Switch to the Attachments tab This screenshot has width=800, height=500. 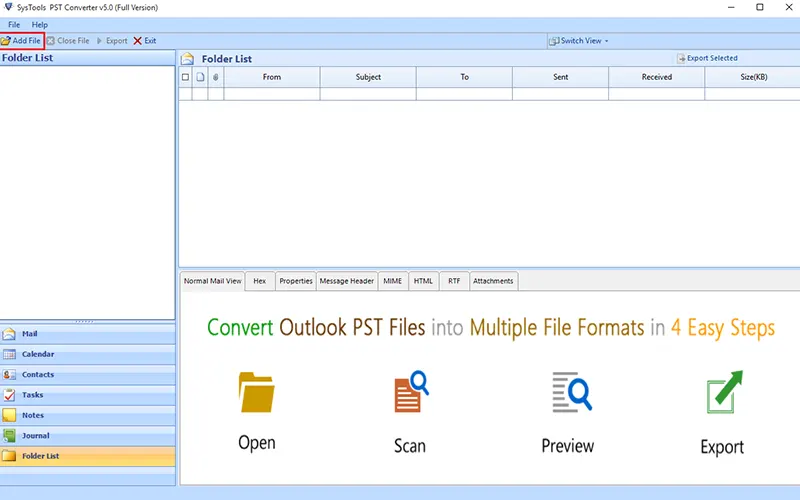493,281
